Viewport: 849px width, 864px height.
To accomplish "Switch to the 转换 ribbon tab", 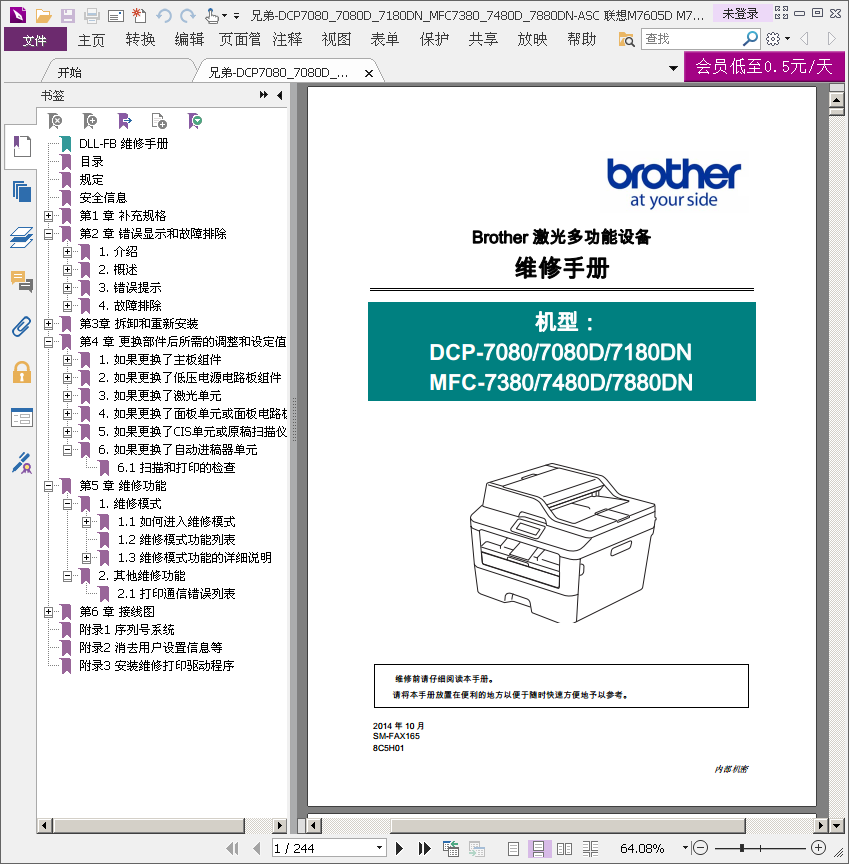I will pos(140,40).
